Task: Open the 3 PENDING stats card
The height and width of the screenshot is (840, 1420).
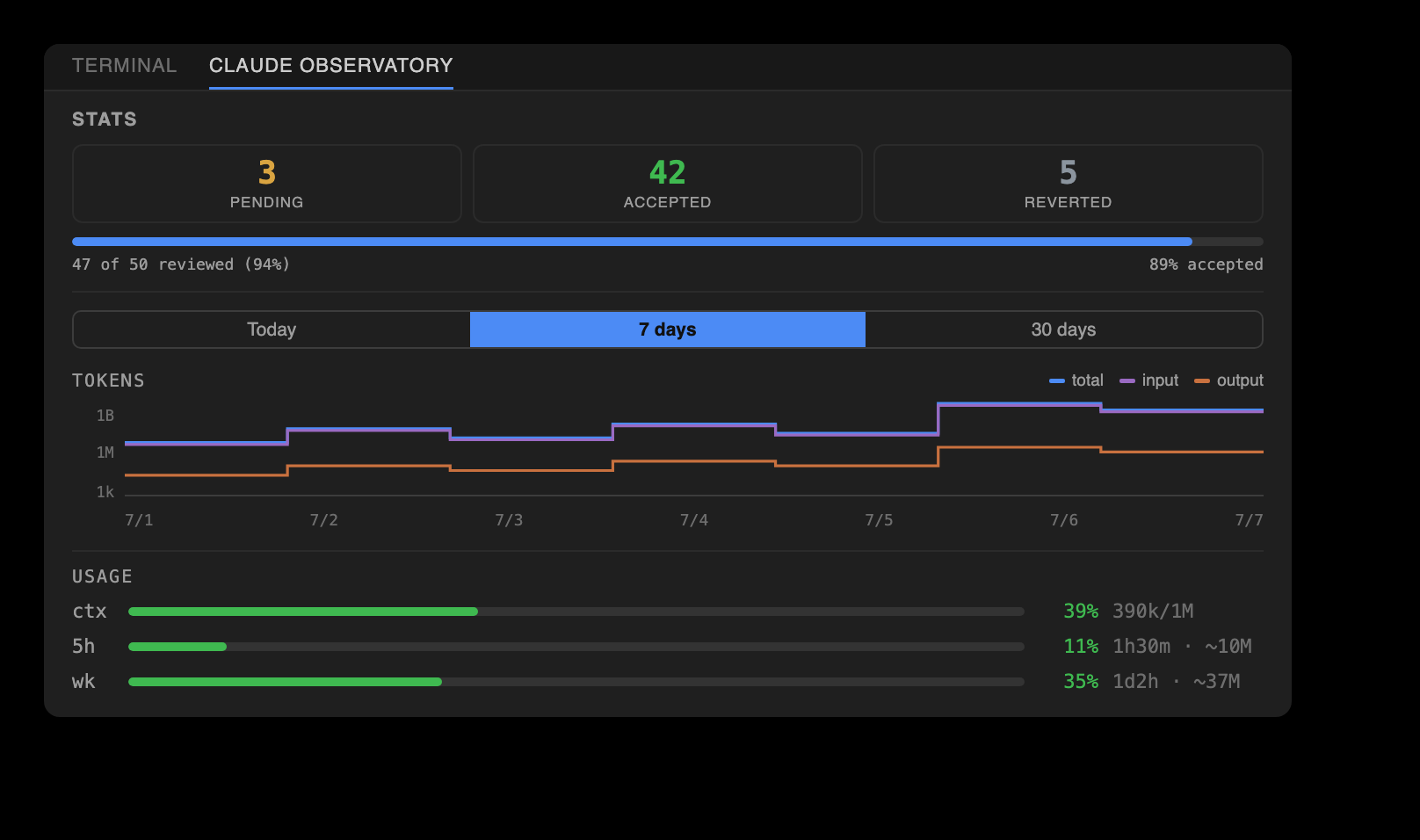Action: click(x=267, y=184)
